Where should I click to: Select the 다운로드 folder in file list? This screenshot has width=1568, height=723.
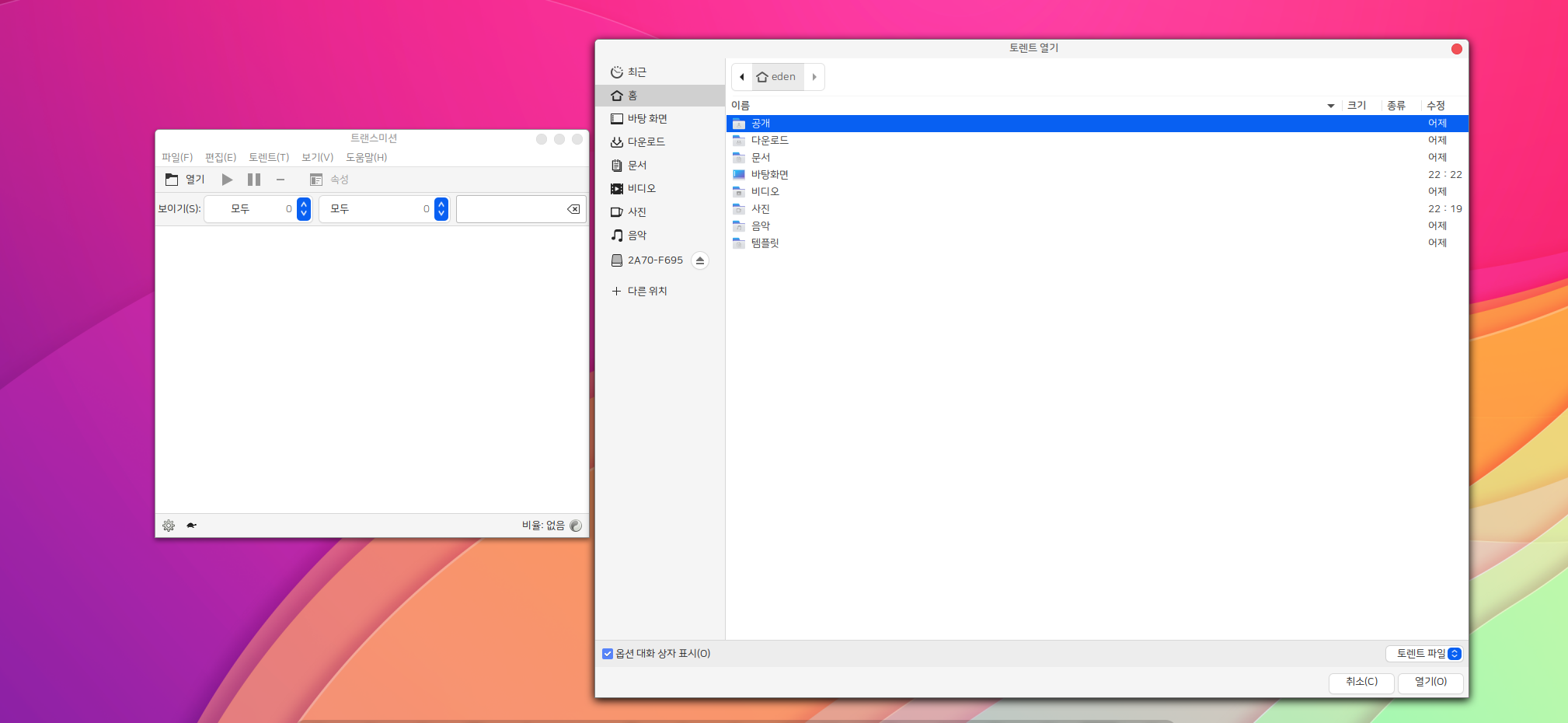click(769, 141)
